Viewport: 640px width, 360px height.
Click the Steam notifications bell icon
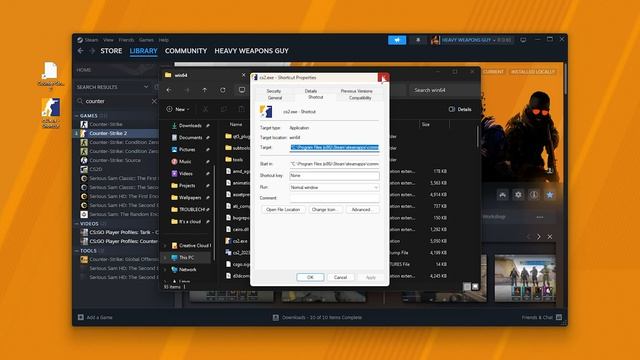[x=418, y=40]
